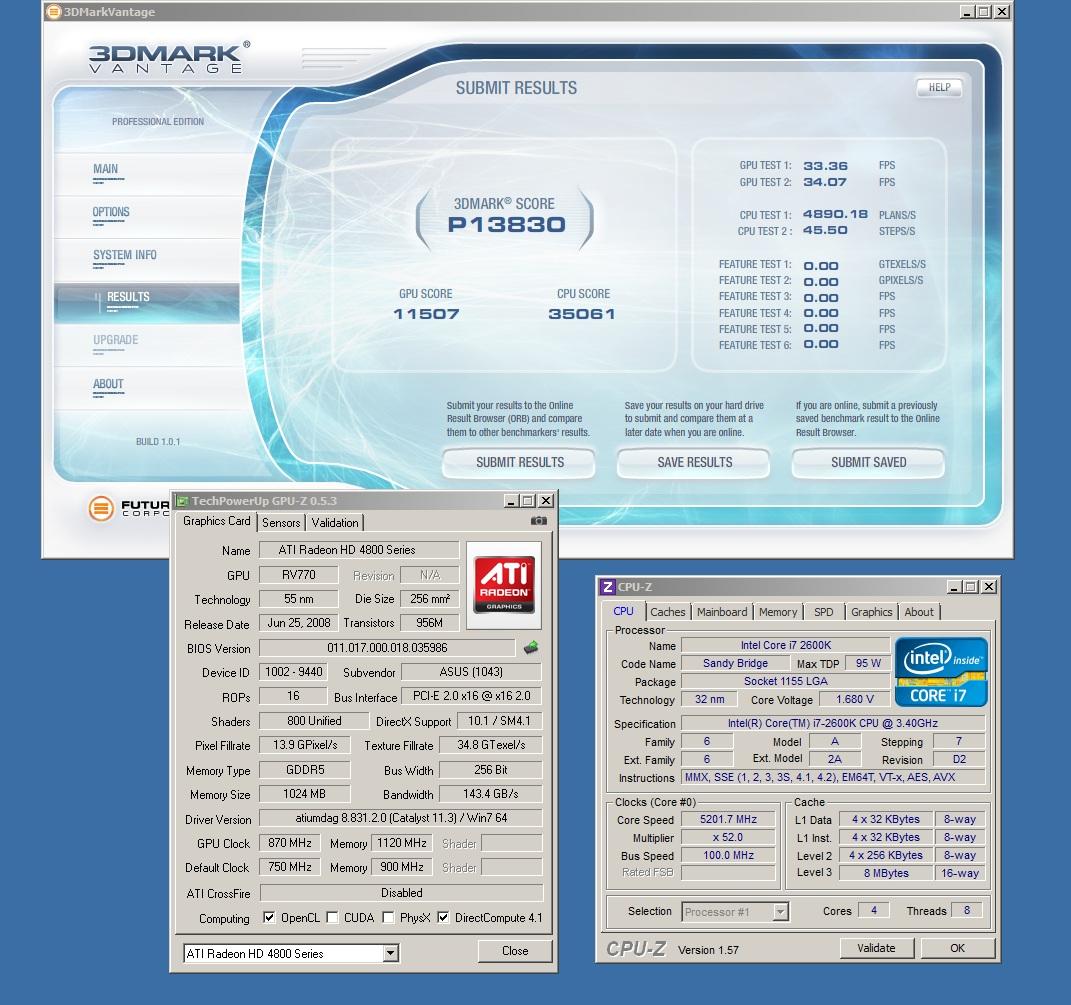Open SYSTEM INFO in 3DMark sidebar
1071x1005 pixels.
pyautogui.click(x=124, y=255)
